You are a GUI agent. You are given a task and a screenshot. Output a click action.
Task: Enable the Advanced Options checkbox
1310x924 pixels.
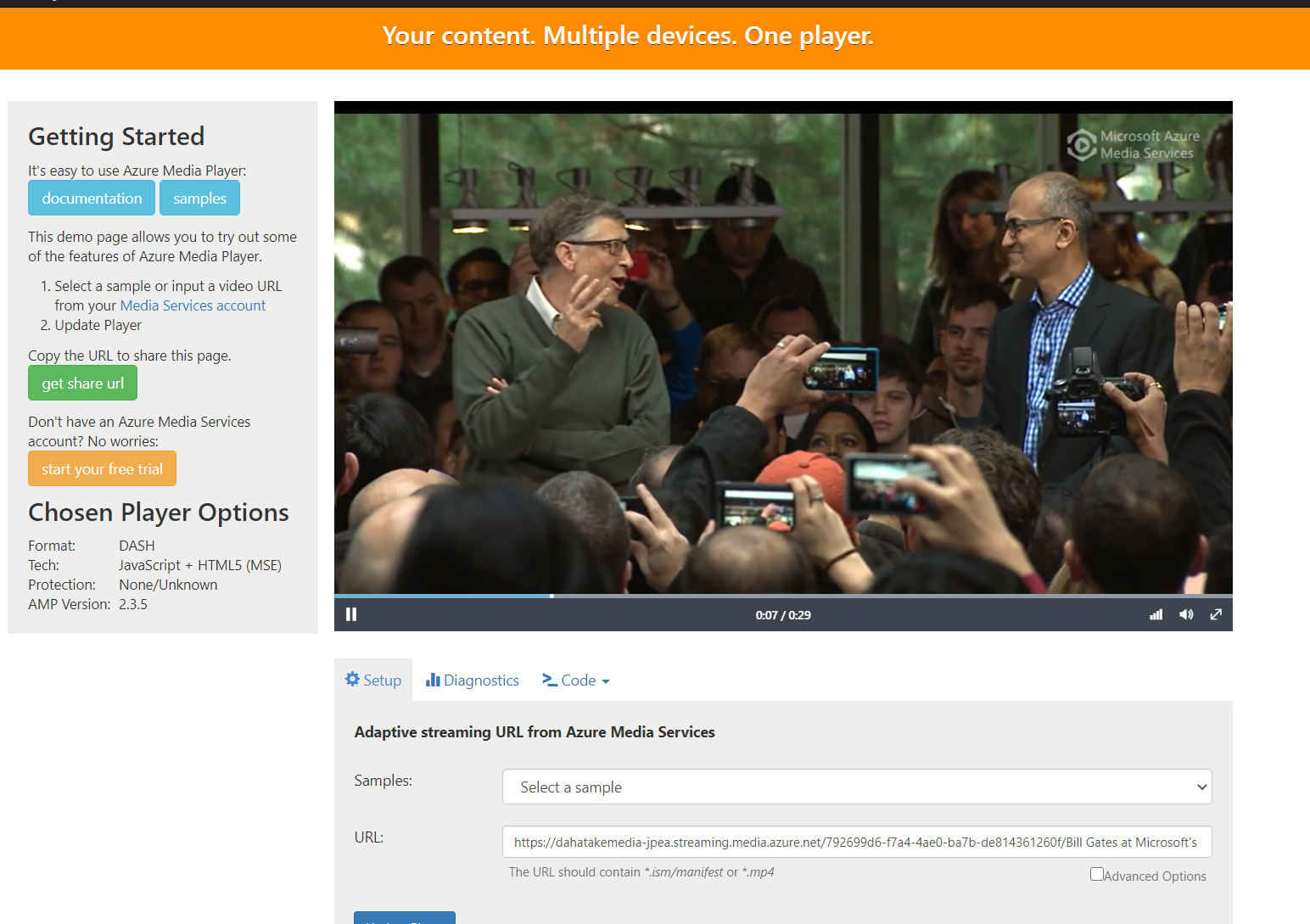tap(1097, 874)
